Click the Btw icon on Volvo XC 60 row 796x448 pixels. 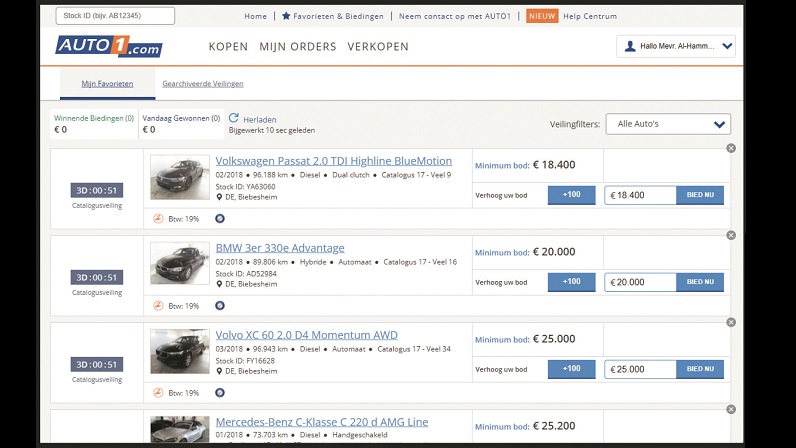158,393
